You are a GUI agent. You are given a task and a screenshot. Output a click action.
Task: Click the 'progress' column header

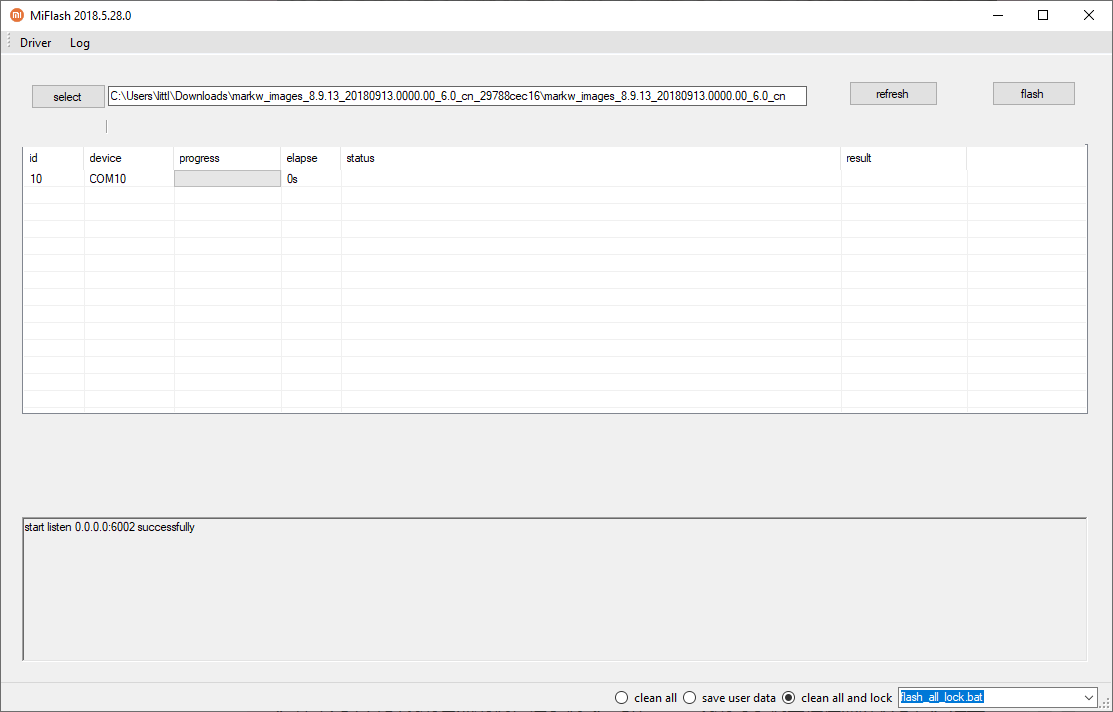[227, 158]
